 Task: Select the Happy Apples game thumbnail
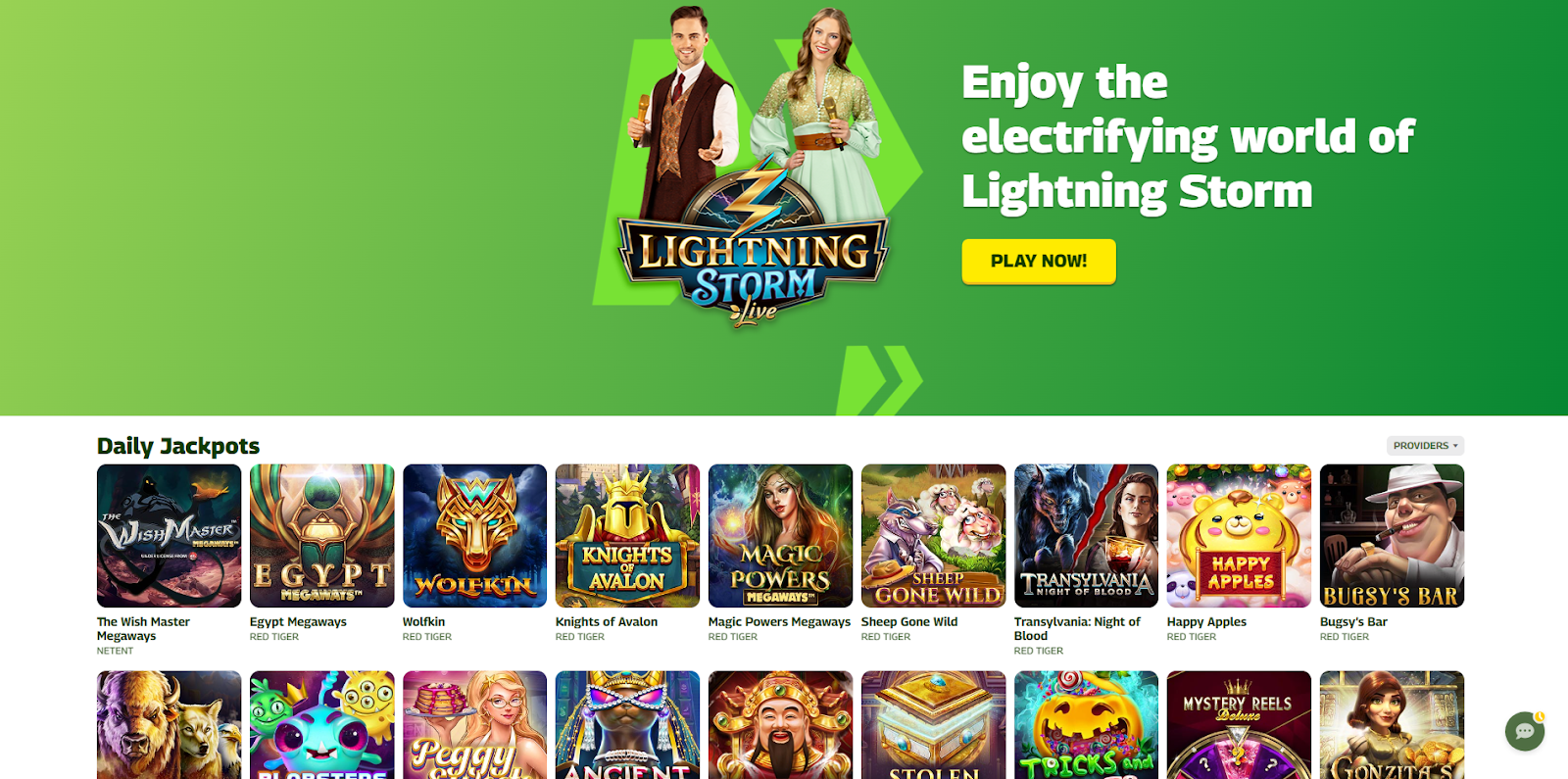pyautogui.click(x=1239, y=536)
